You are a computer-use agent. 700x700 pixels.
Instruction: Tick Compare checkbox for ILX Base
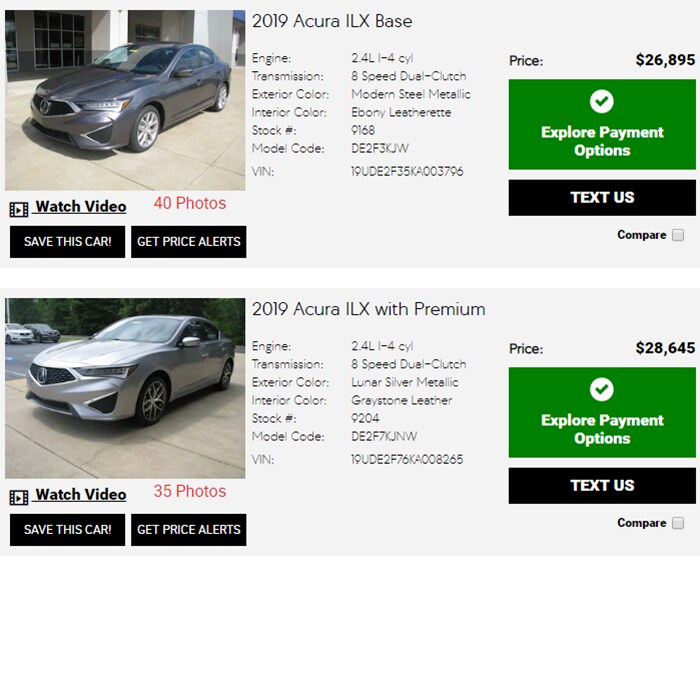pyautogui.click(x=678, y=235)
